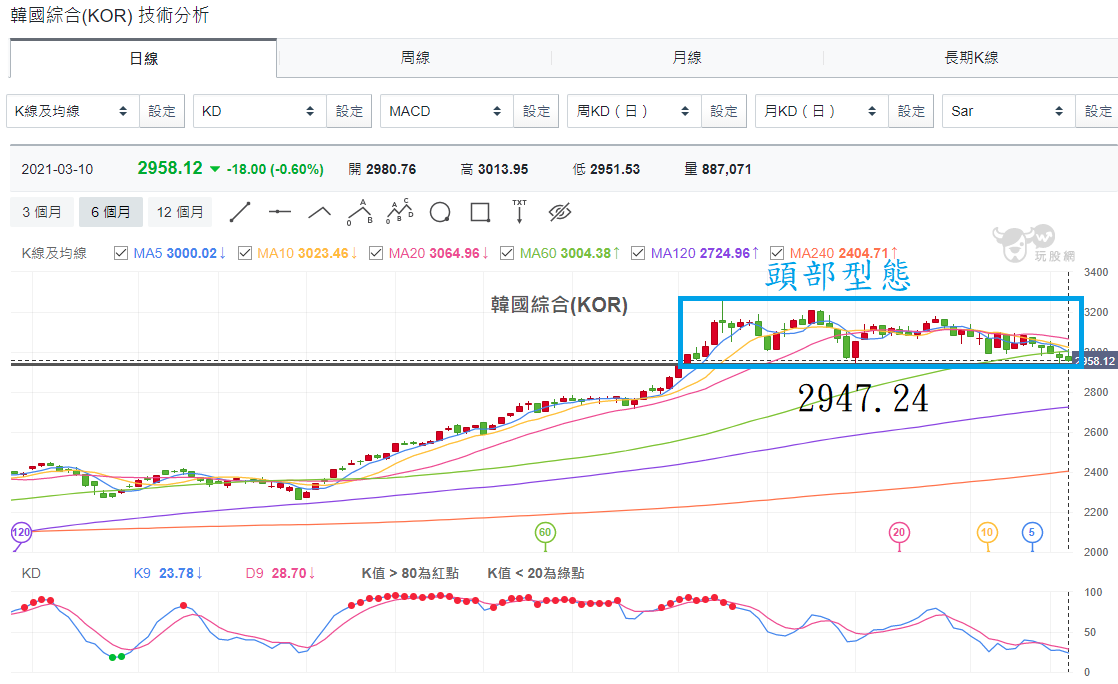Image resolution: width=1118 pixels, height=684 pixels.
Task: Select the rectangle drawing tool
Action: (x=480, y=212)
